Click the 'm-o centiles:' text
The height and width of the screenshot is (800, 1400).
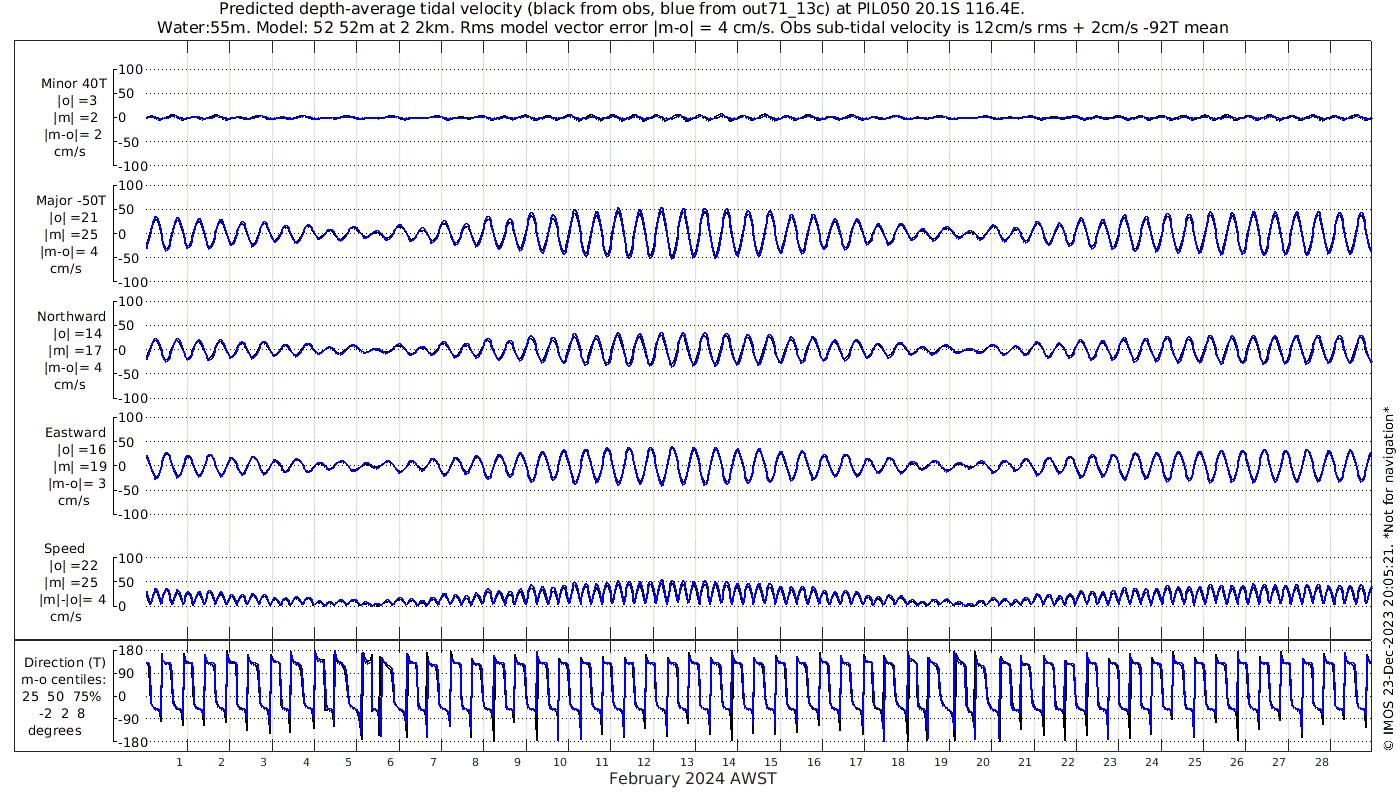click(x=65, y=679)
